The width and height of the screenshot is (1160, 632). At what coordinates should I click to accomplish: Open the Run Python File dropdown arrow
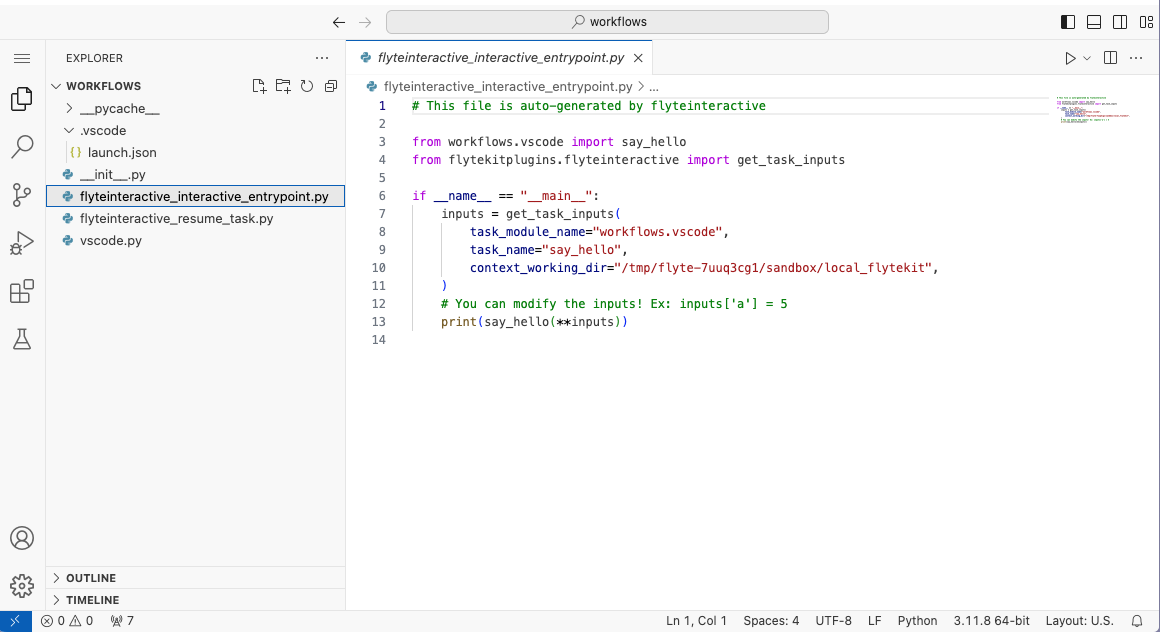pos(1087,58)
